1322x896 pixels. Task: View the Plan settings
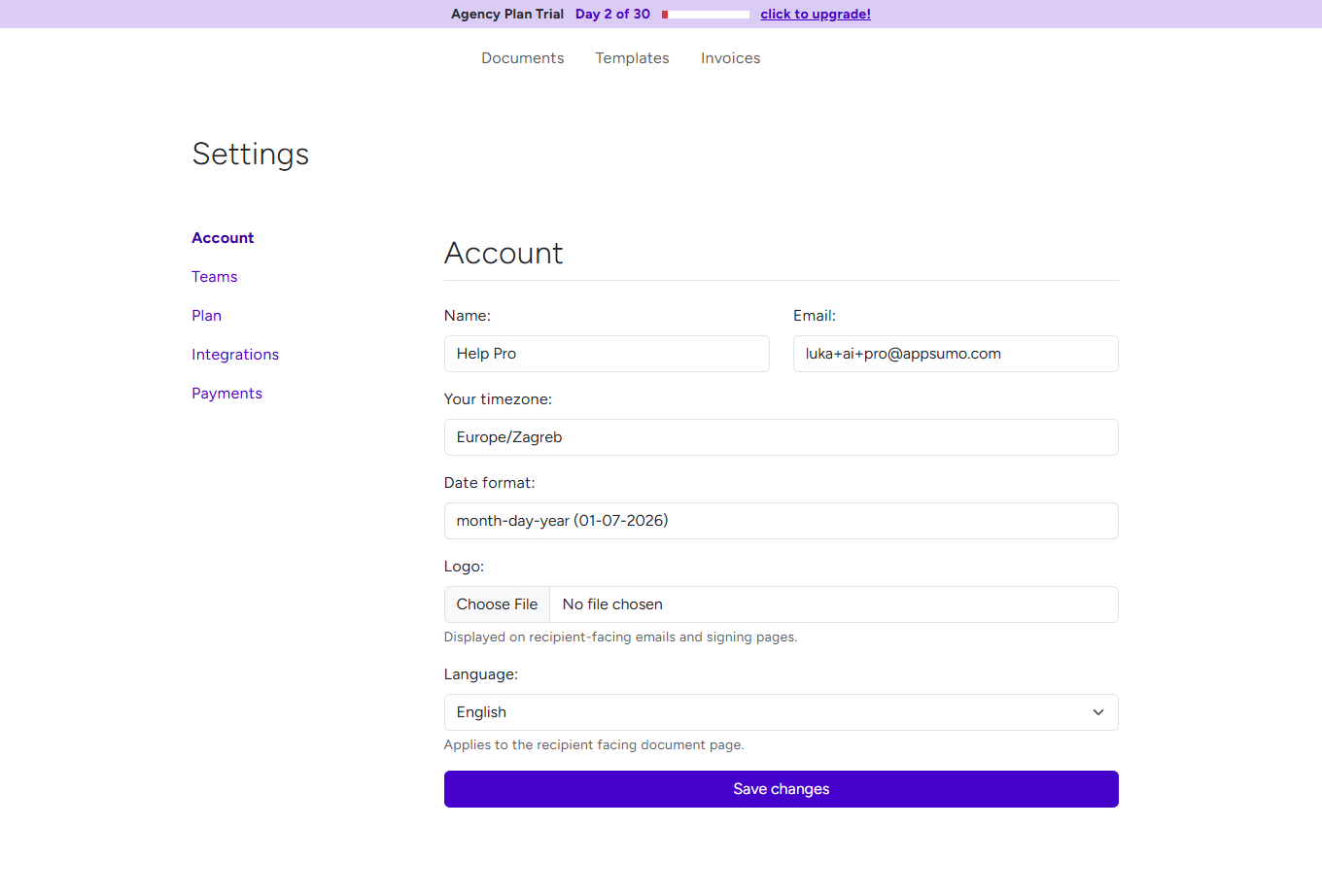[x=206, y=316]
